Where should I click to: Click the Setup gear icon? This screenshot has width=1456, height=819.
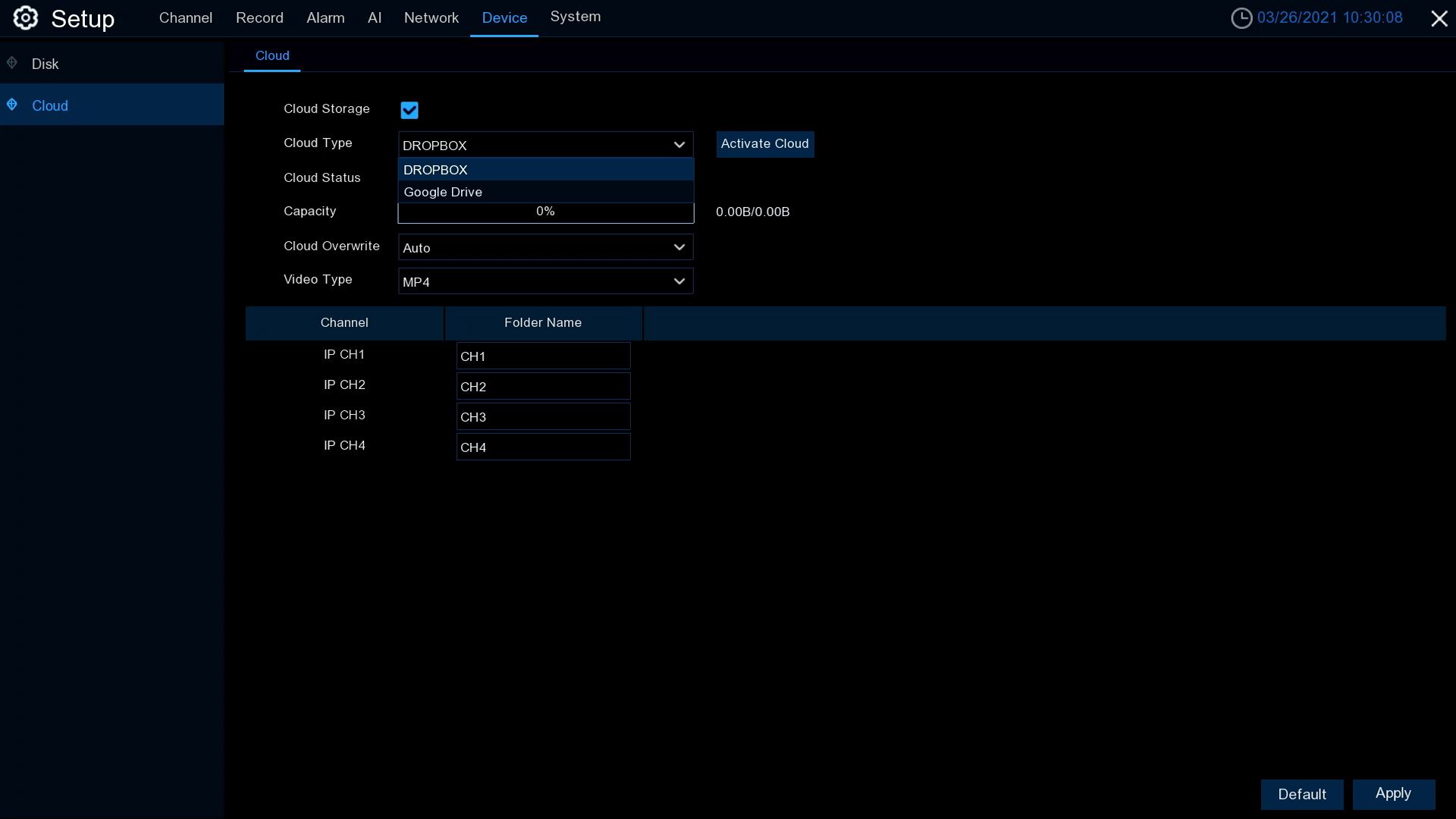coord(25,18)
